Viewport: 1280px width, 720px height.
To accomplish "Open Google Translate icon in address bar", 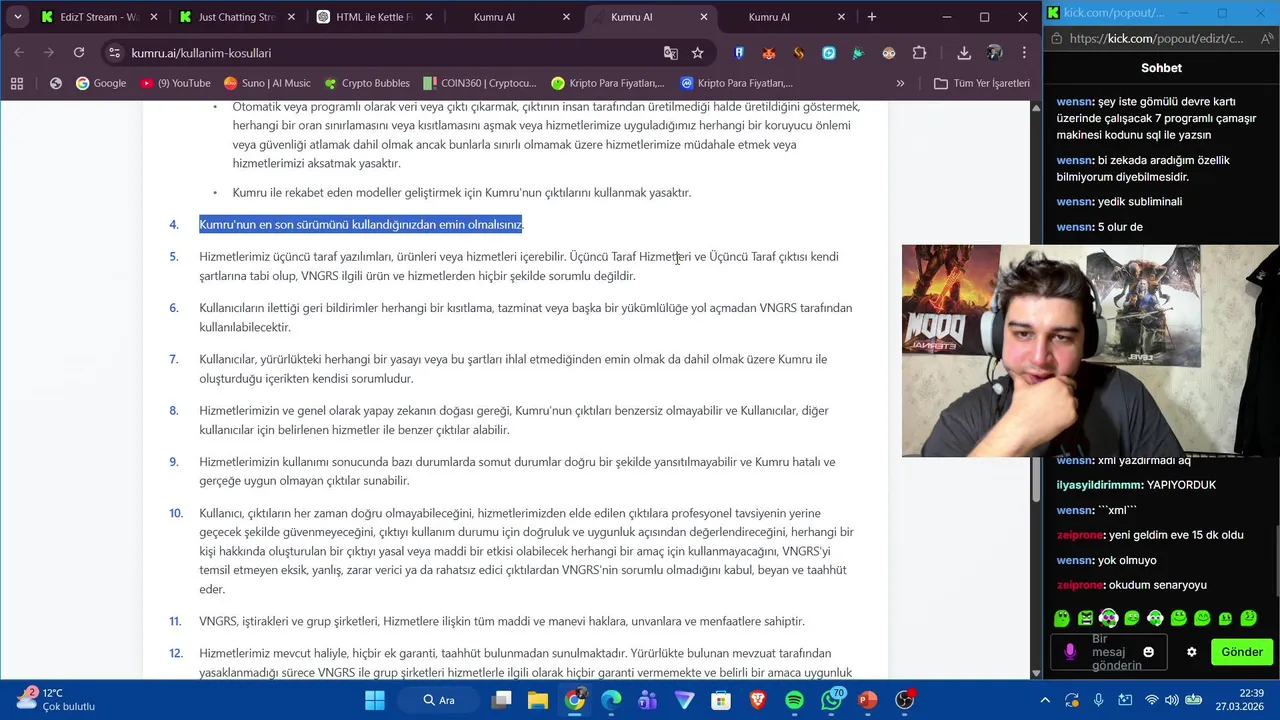I will (670, 53).
